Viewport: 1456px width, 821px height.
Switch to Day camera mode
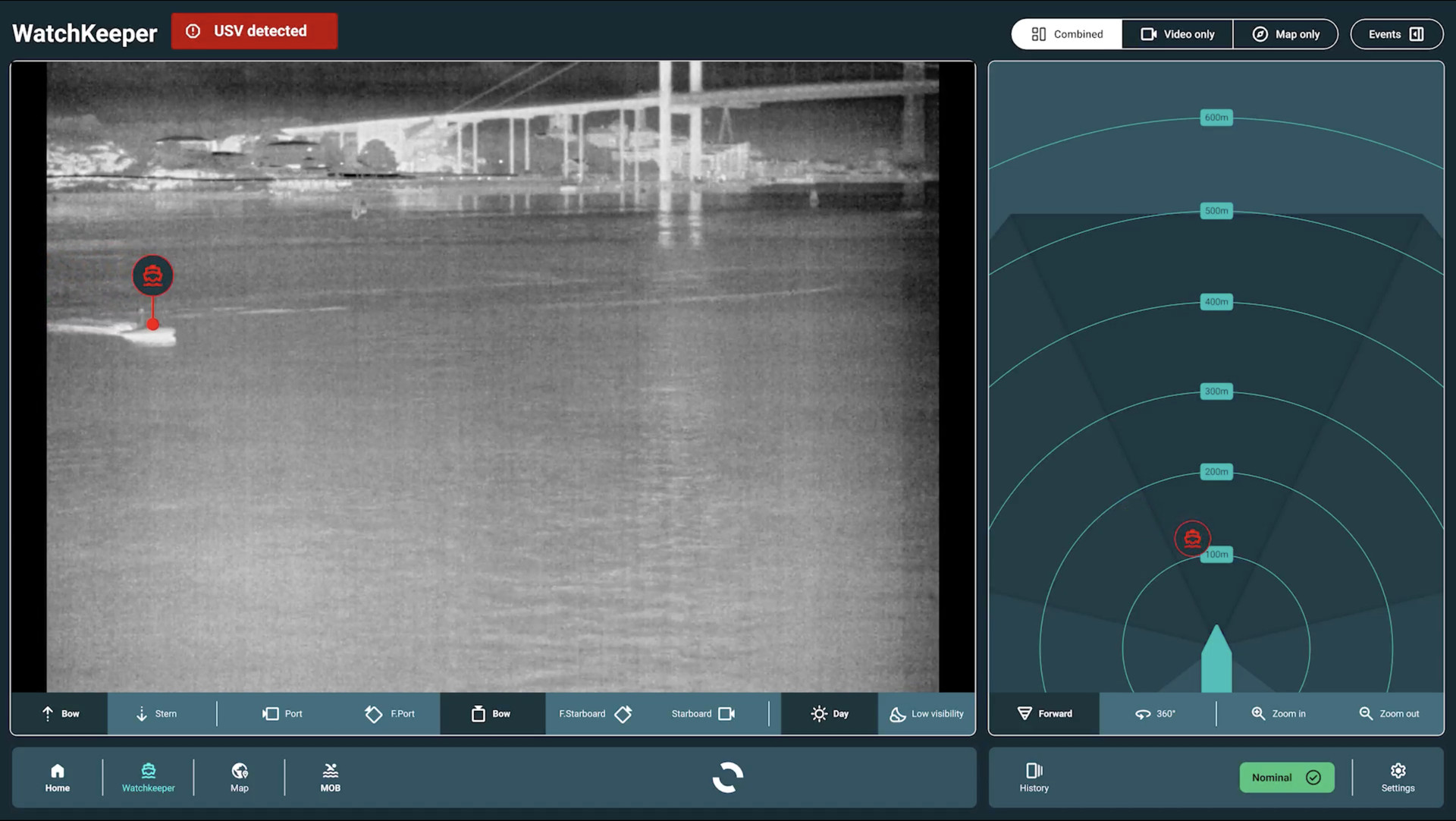tap(830, 713)
